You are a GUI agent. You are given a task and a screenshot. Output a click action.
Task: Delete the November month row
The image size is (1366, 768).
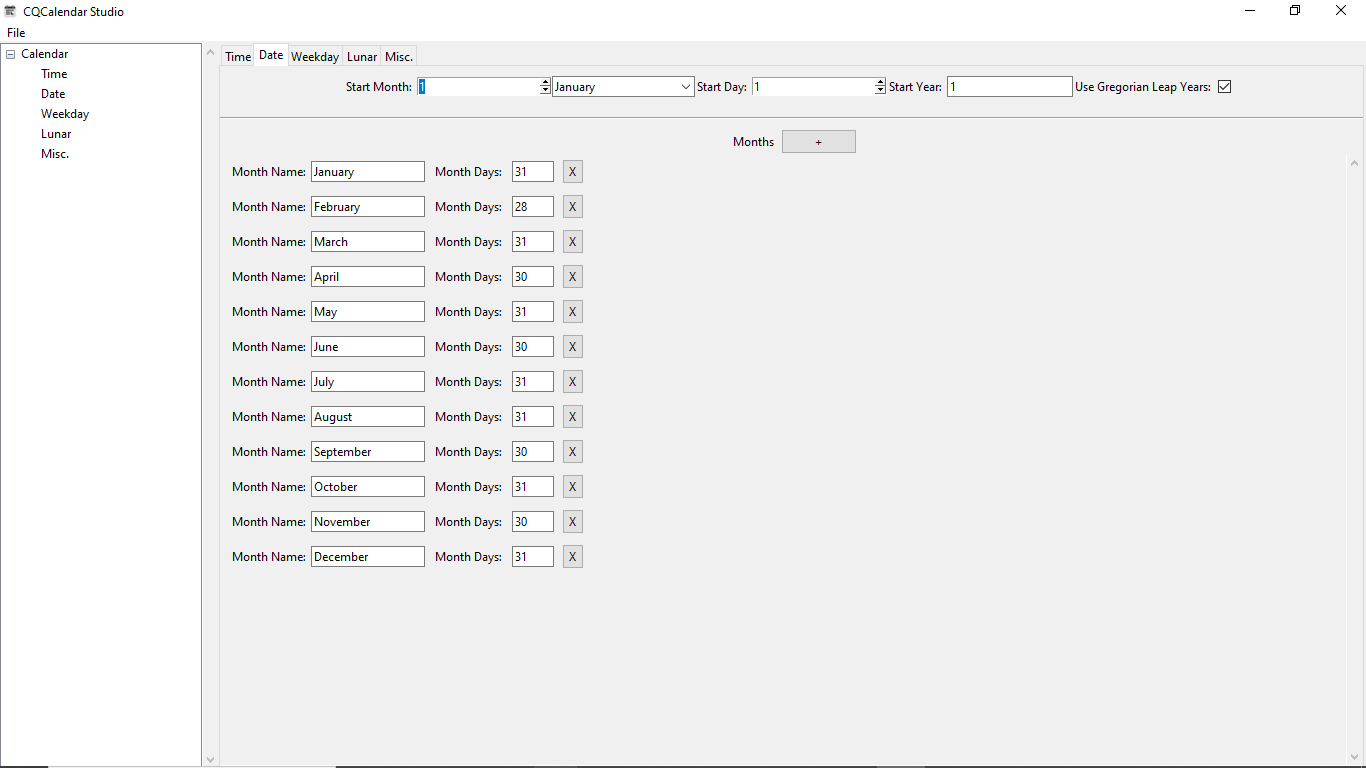573,522
